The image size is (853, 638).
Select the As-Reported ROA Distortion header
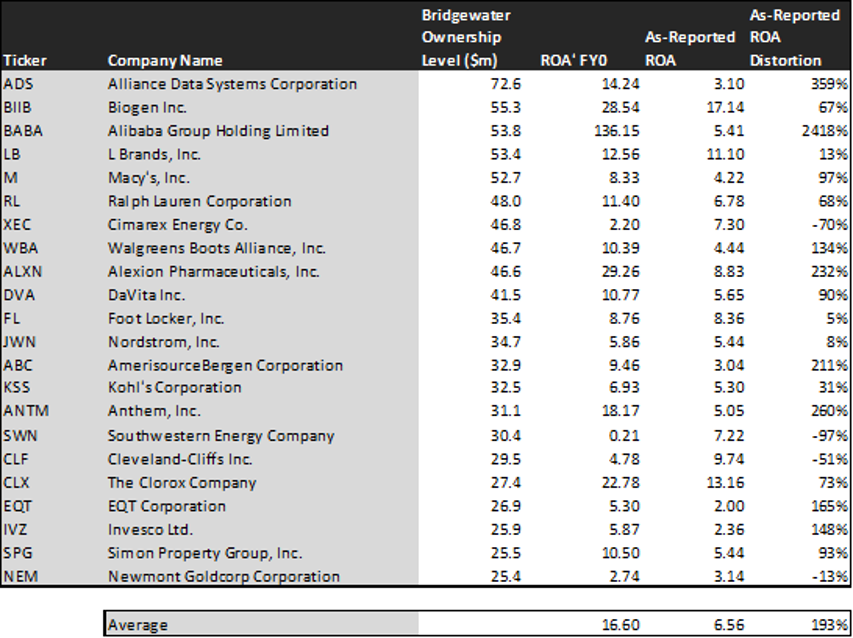coord(794,38)
